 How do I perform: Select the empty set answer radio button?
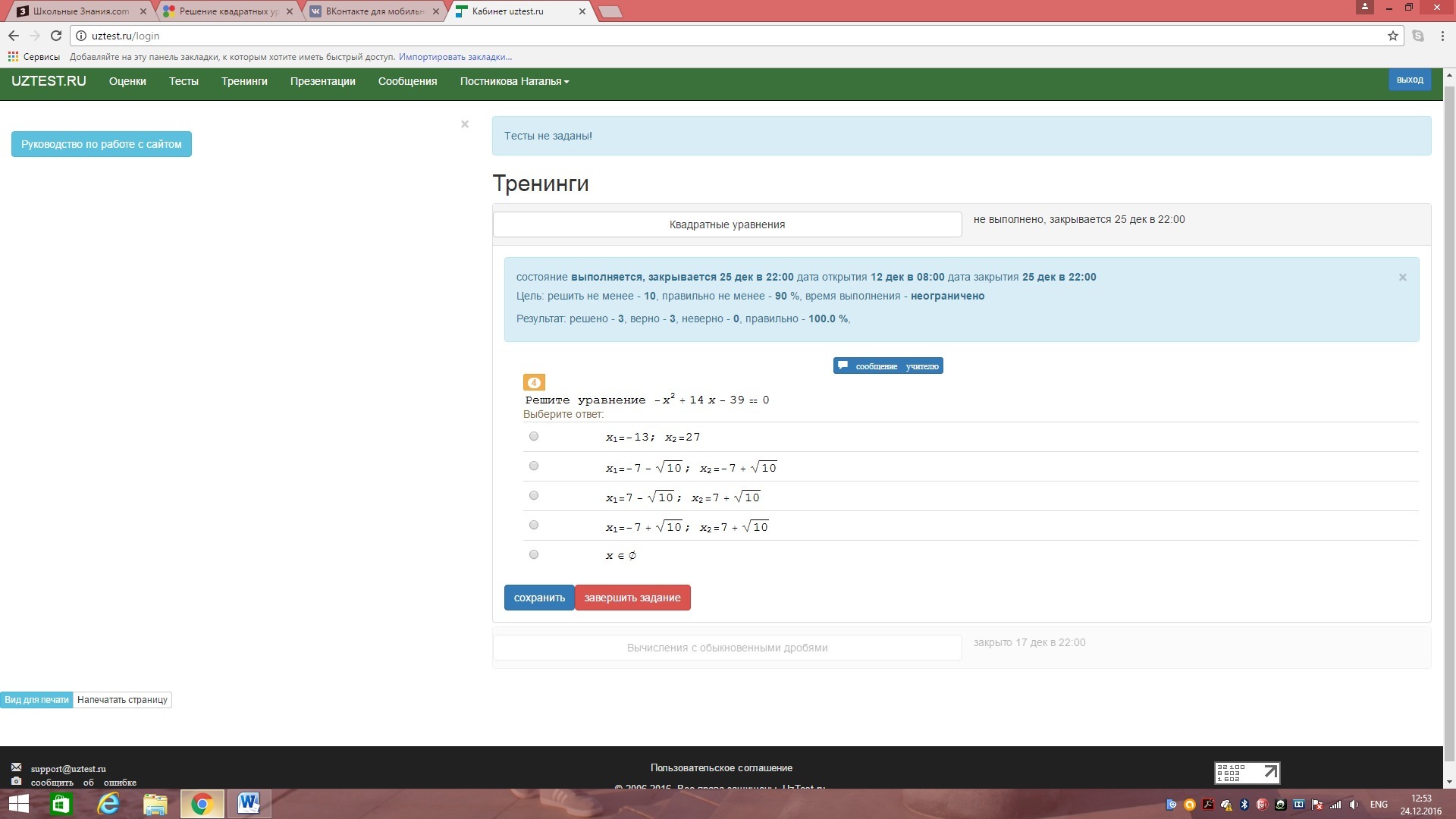click(534, 554)
